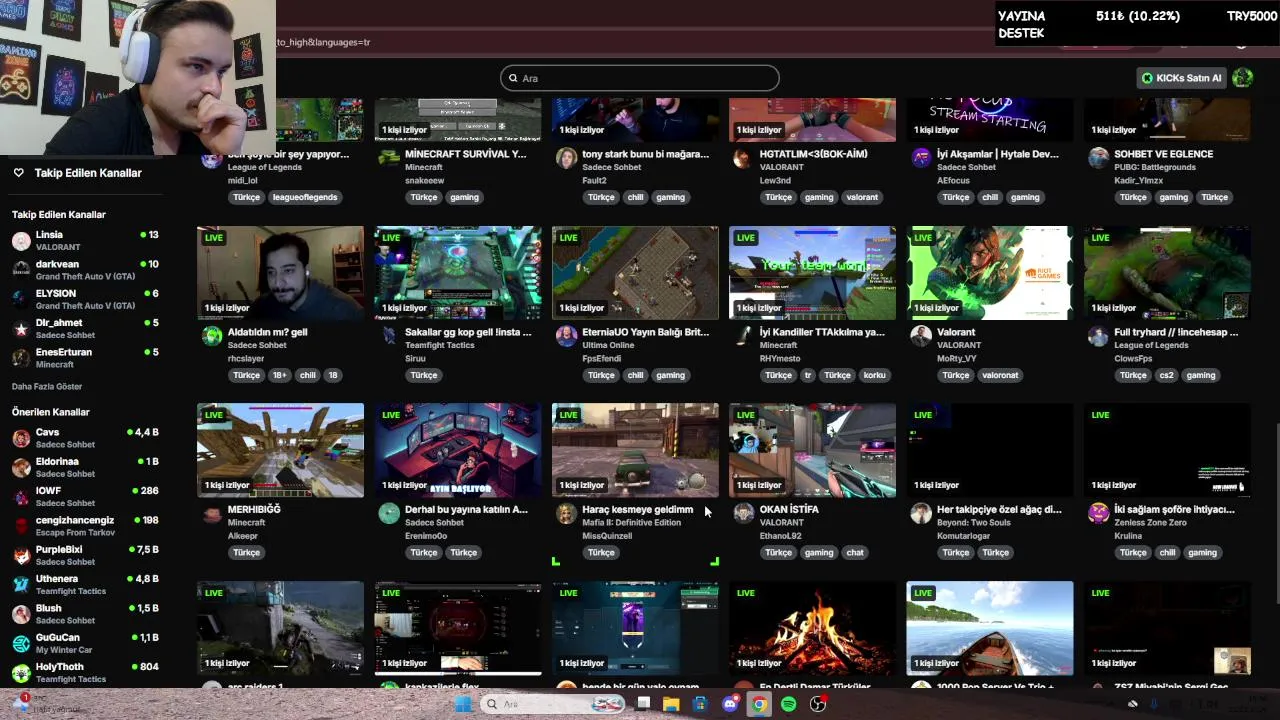Open PurpleBixi fox avatar in sidebar

pos(21,555)
